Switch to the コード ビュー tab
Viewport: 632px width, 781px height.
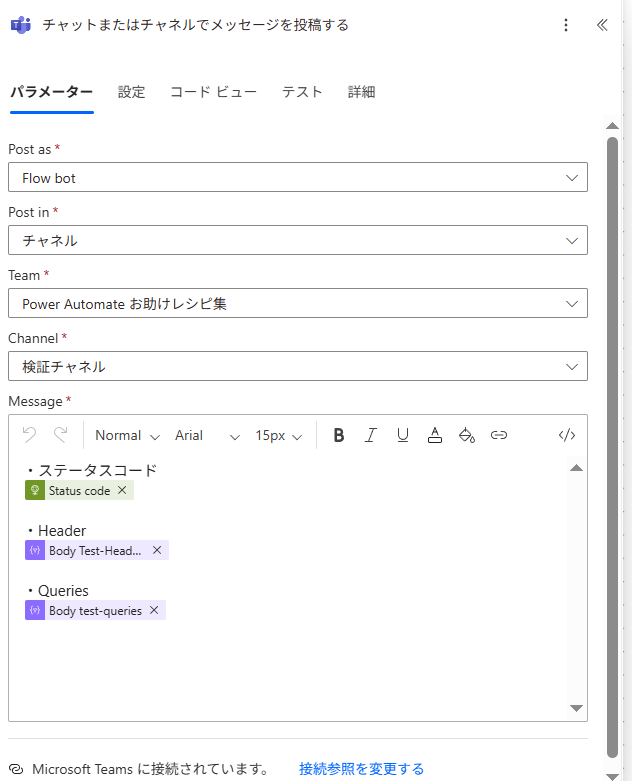click(x=214, y=92)
